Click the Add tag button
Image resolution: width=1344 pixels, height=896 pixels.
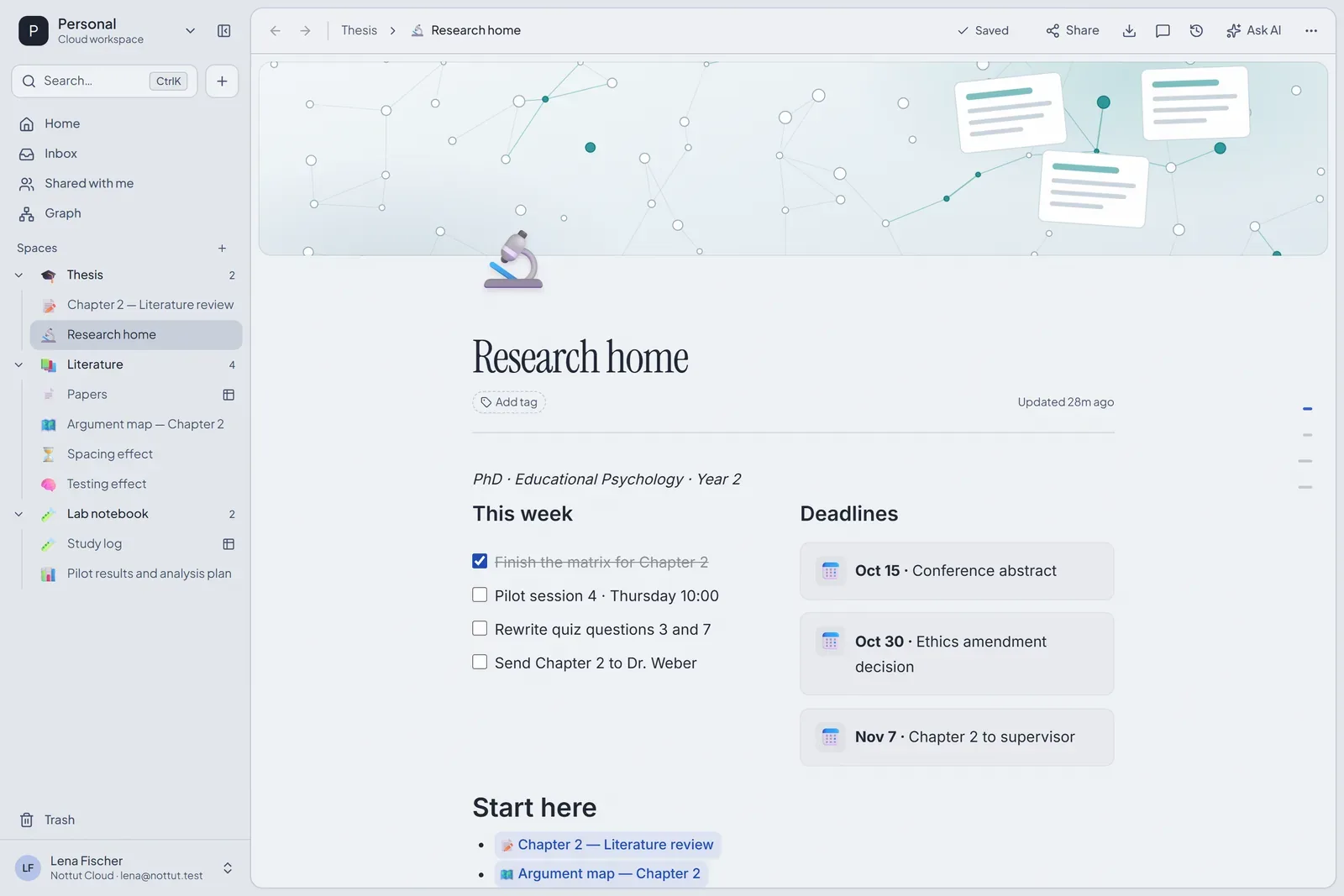point(509,403)
